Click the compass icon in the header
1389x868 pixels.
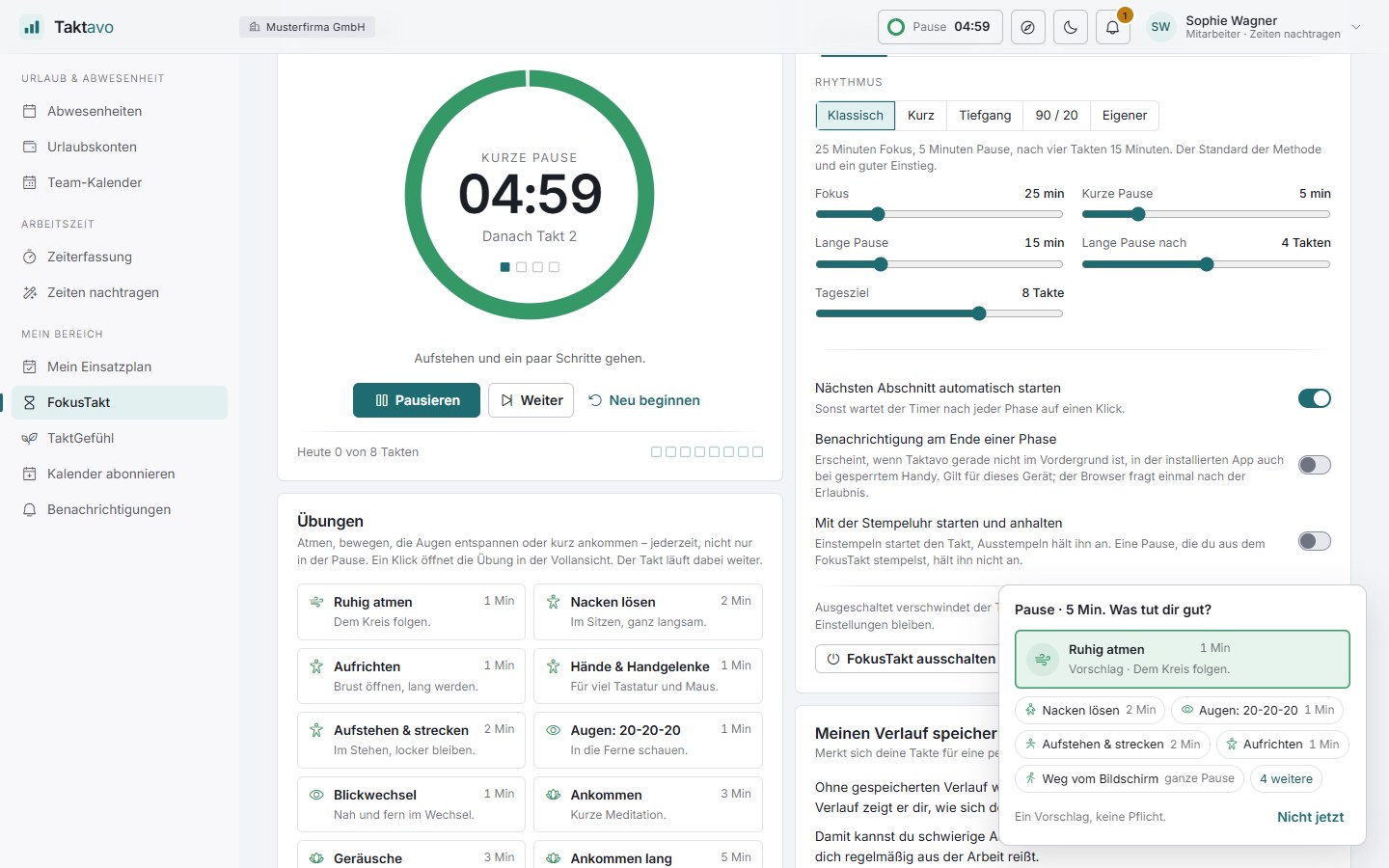click(1028, 27)
